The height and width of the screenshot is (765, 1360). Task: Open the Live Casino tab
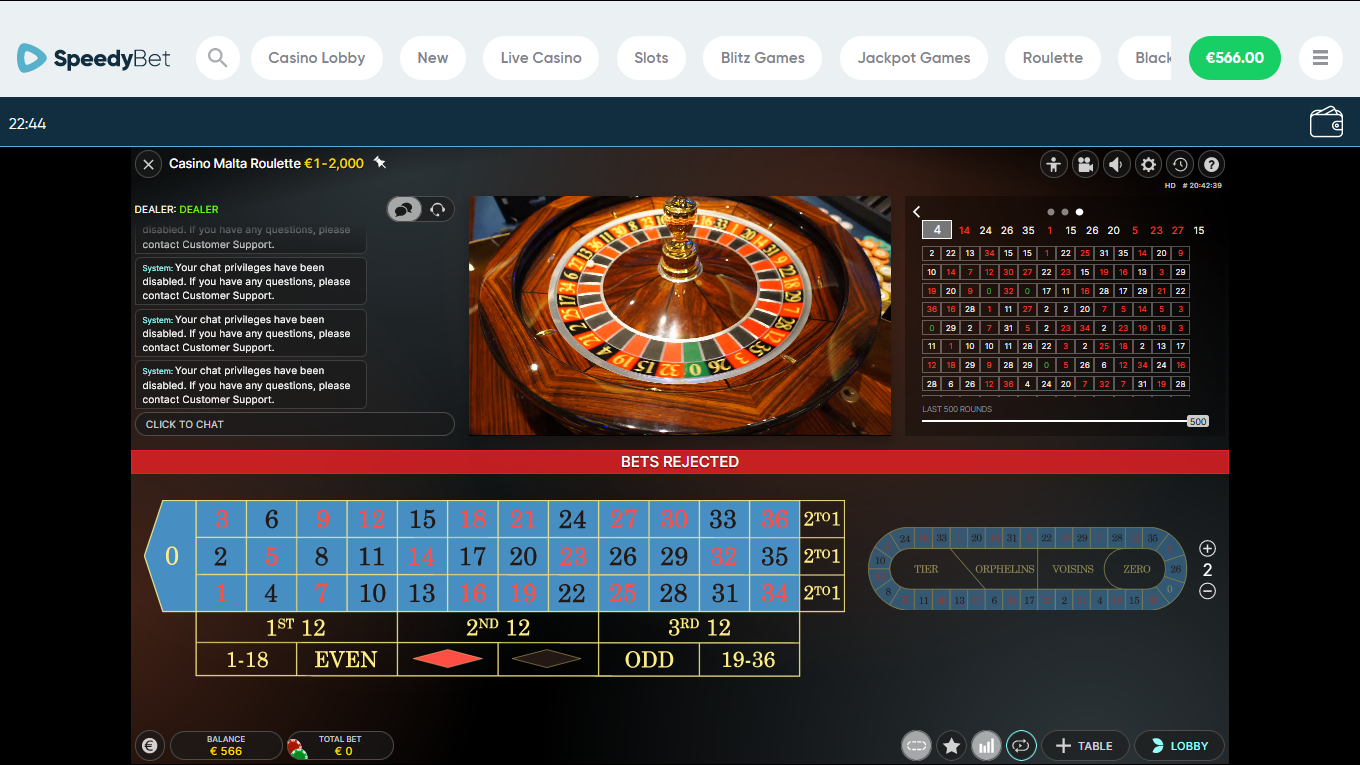pyautogui.click(x=541, y=58)
